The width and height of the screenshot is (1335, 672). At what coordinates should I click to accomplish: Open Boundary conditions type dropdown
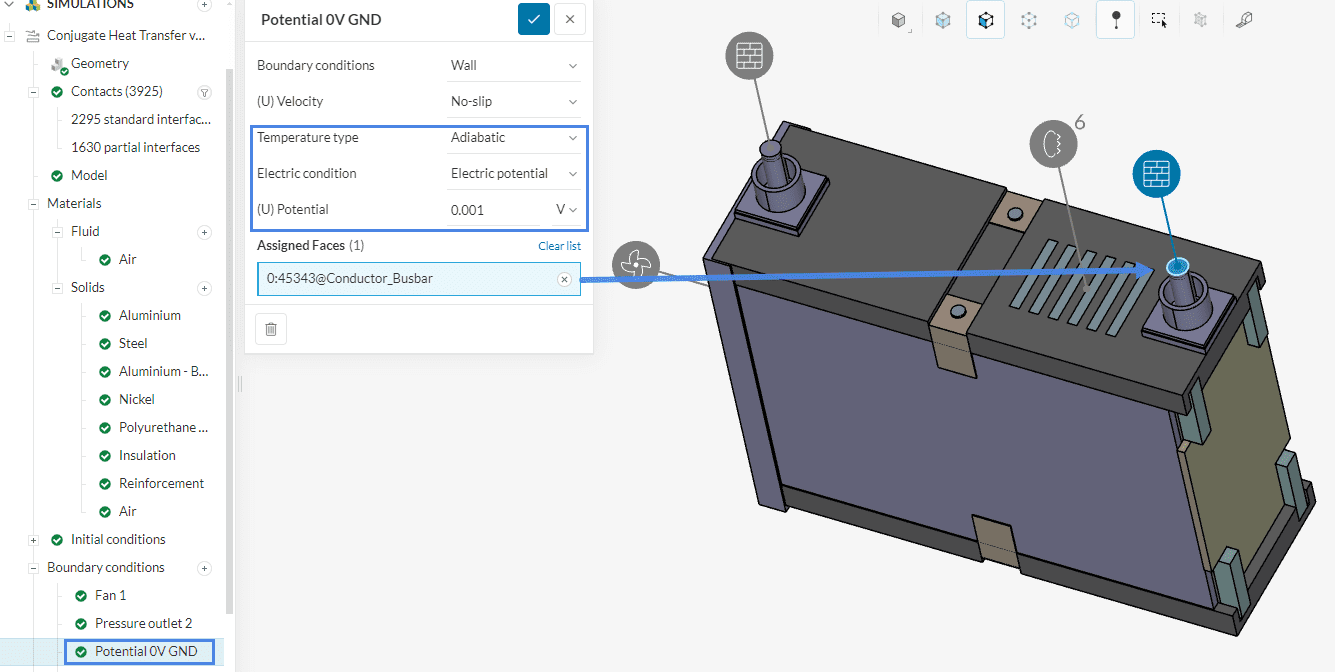pyautogui.click(x=514, y=66)
